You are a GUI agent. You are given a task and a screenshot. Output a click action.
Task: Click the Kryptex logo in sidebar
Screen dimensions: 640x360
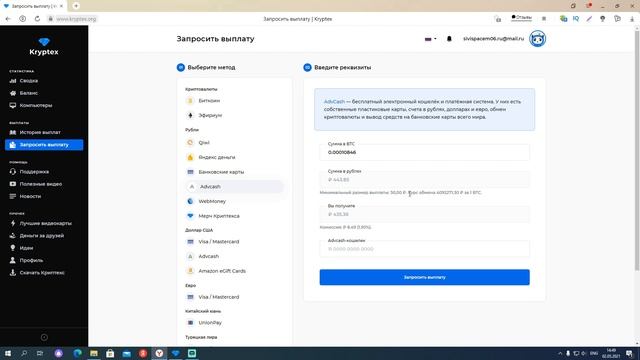(x=44, y=47)
